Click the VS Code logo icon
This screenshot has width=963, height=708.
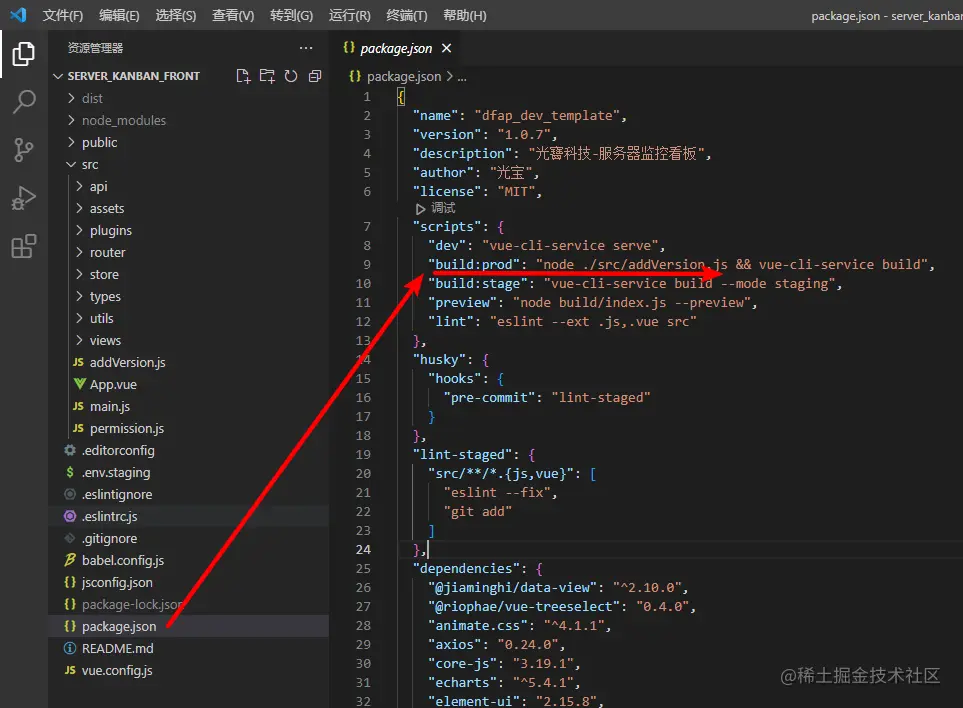point(18,15)
